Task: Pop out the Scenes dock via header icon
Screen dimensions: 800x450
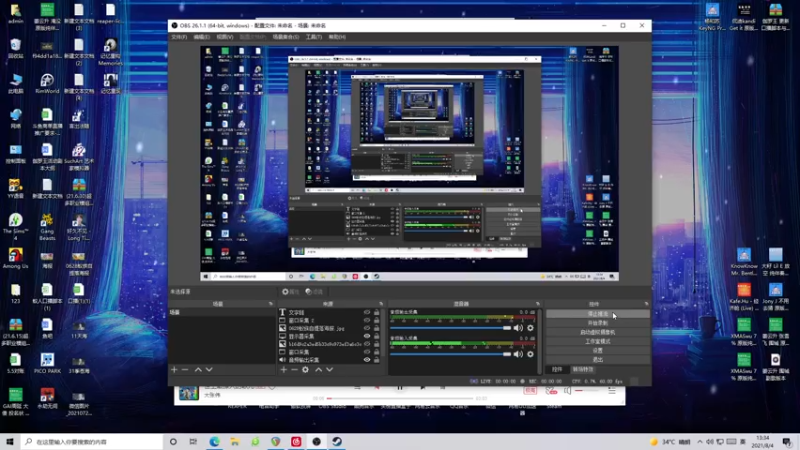Action: point(271,304)
